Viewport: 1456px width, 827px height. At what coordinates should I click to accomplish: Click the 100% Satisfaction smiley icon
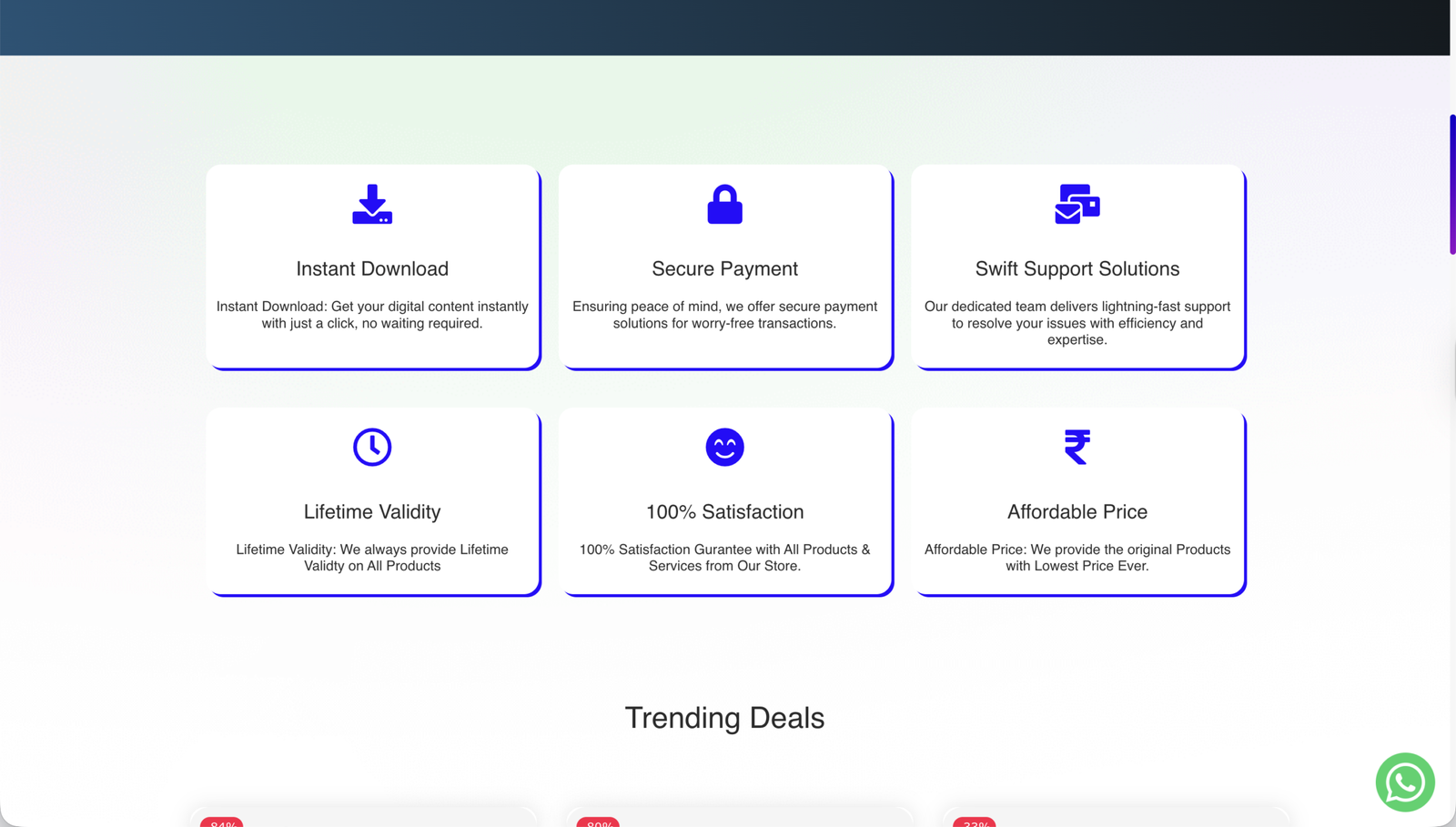tap(724, 448)
